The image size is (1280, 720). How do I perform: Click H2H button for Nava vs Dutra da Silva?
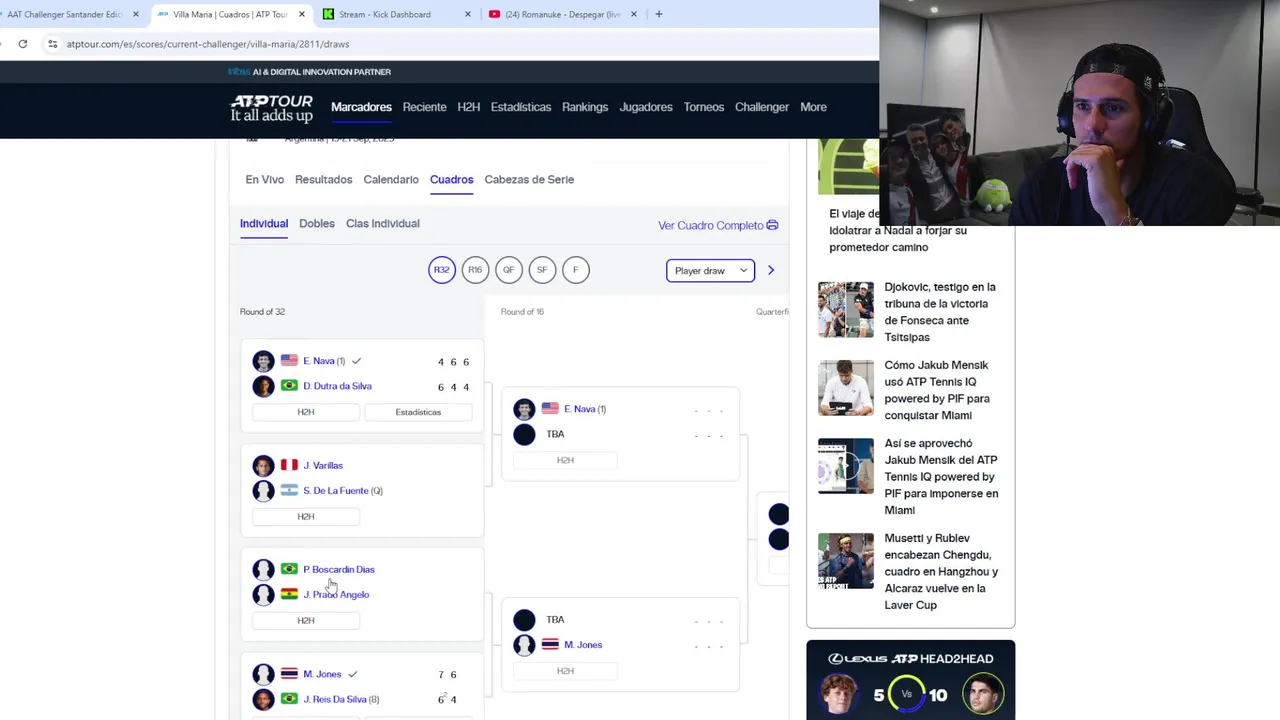pos(306,412)
